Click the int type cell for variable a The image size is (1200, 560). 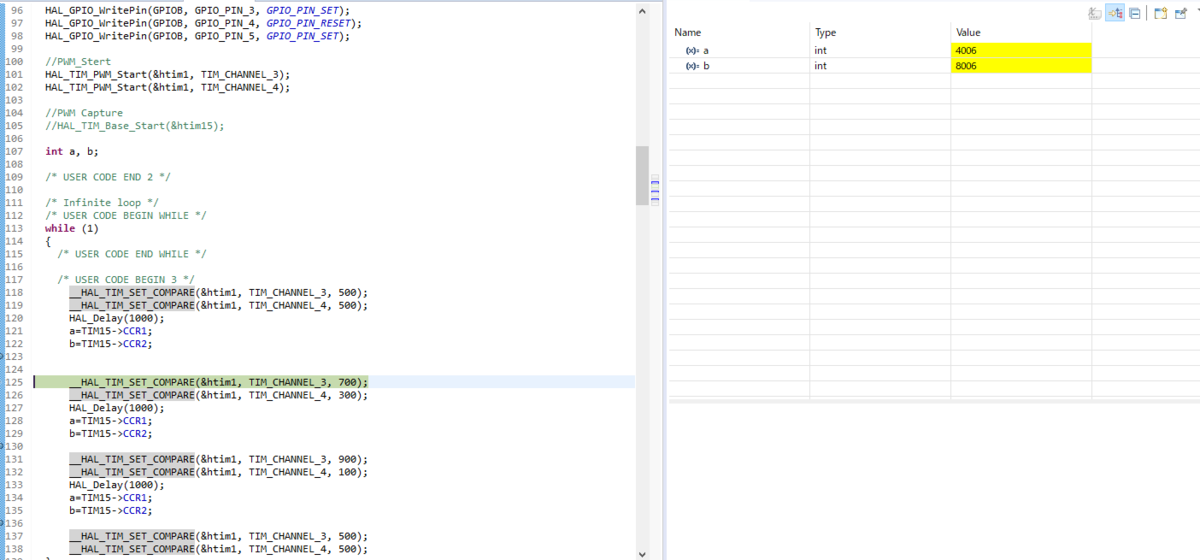(880, 50)
